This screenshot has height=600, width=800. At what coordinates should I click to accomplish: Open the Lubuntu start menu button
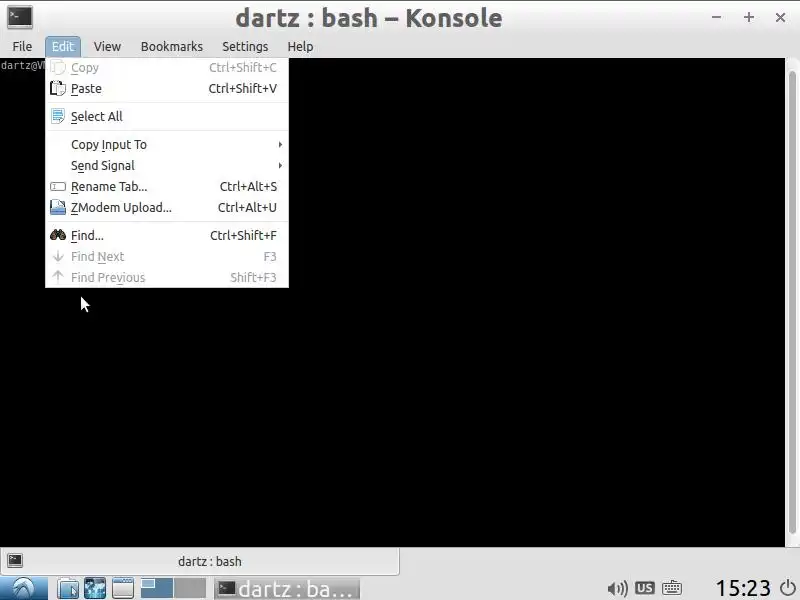pyautogui.click(x=23, y=589)
